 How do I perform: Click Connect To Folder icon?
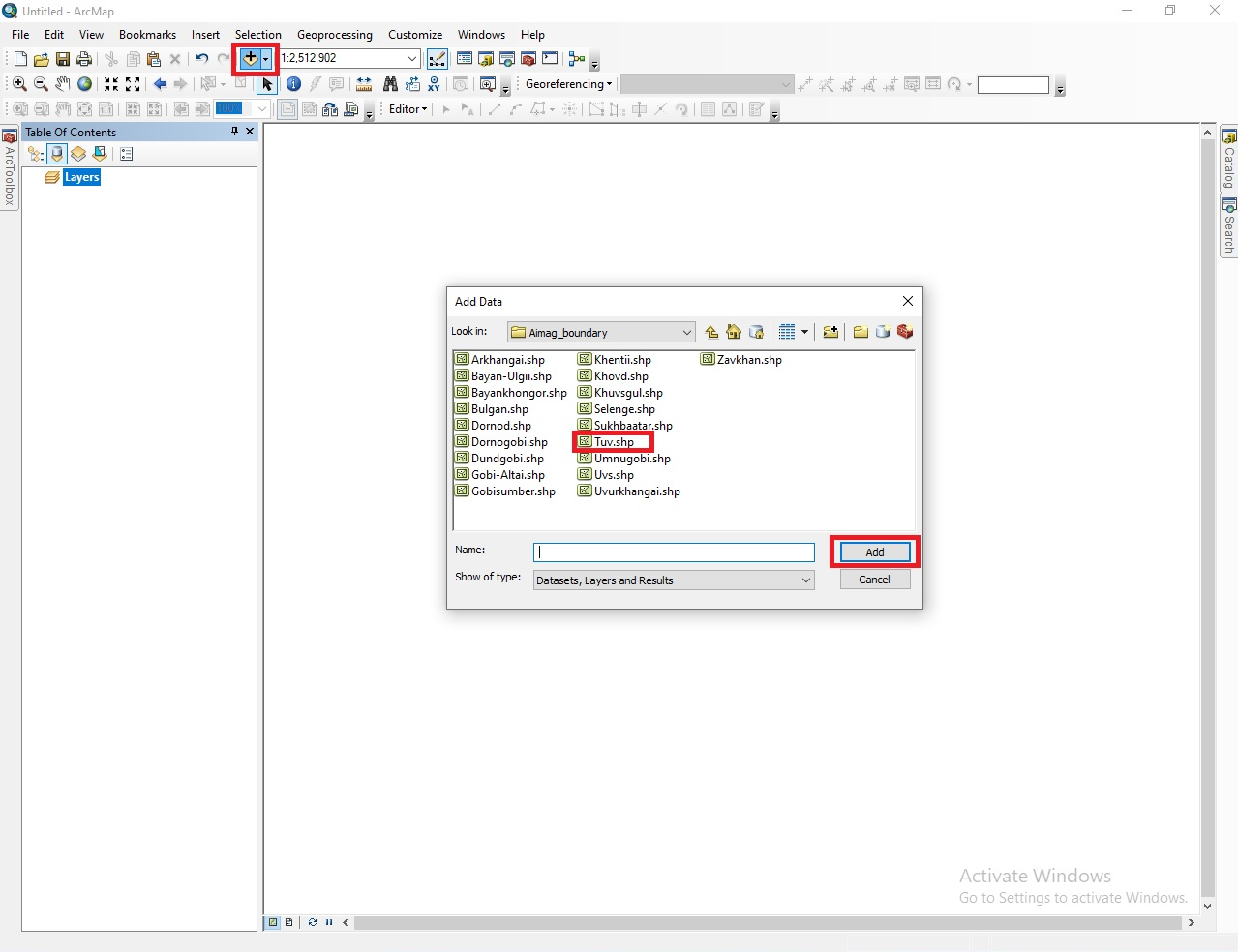[x=830, y=332]
